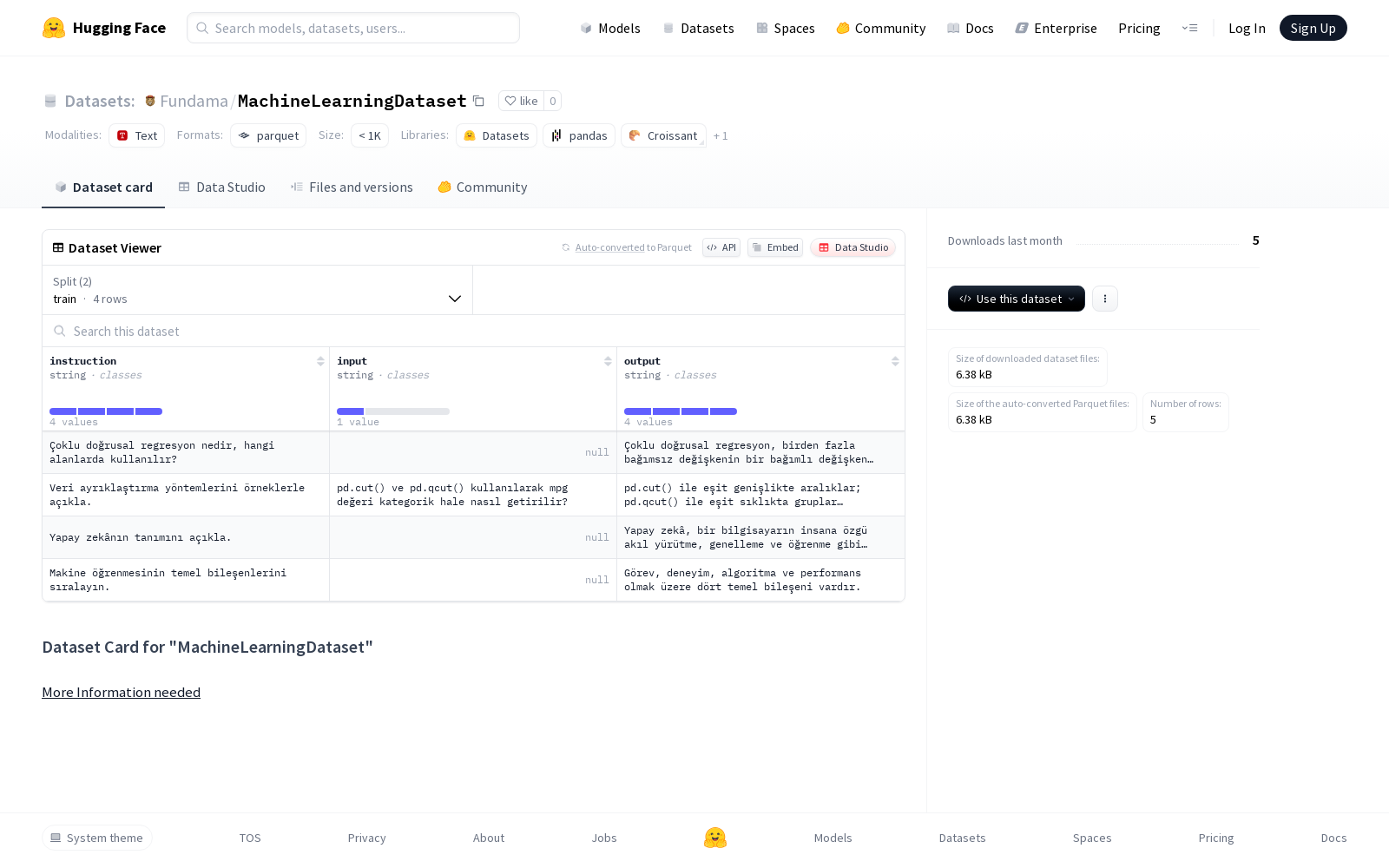Open Enterprise in top navigation

1057,28
